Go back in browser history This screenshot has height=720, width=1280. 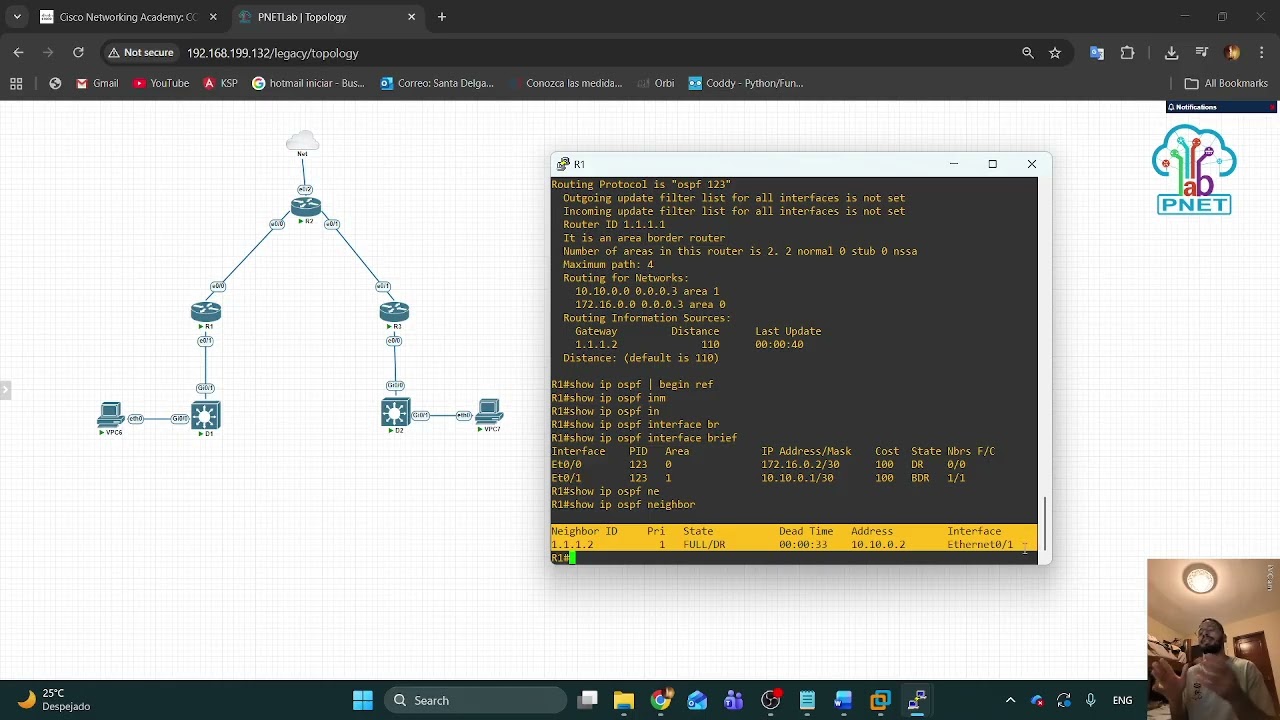[19, 53]
